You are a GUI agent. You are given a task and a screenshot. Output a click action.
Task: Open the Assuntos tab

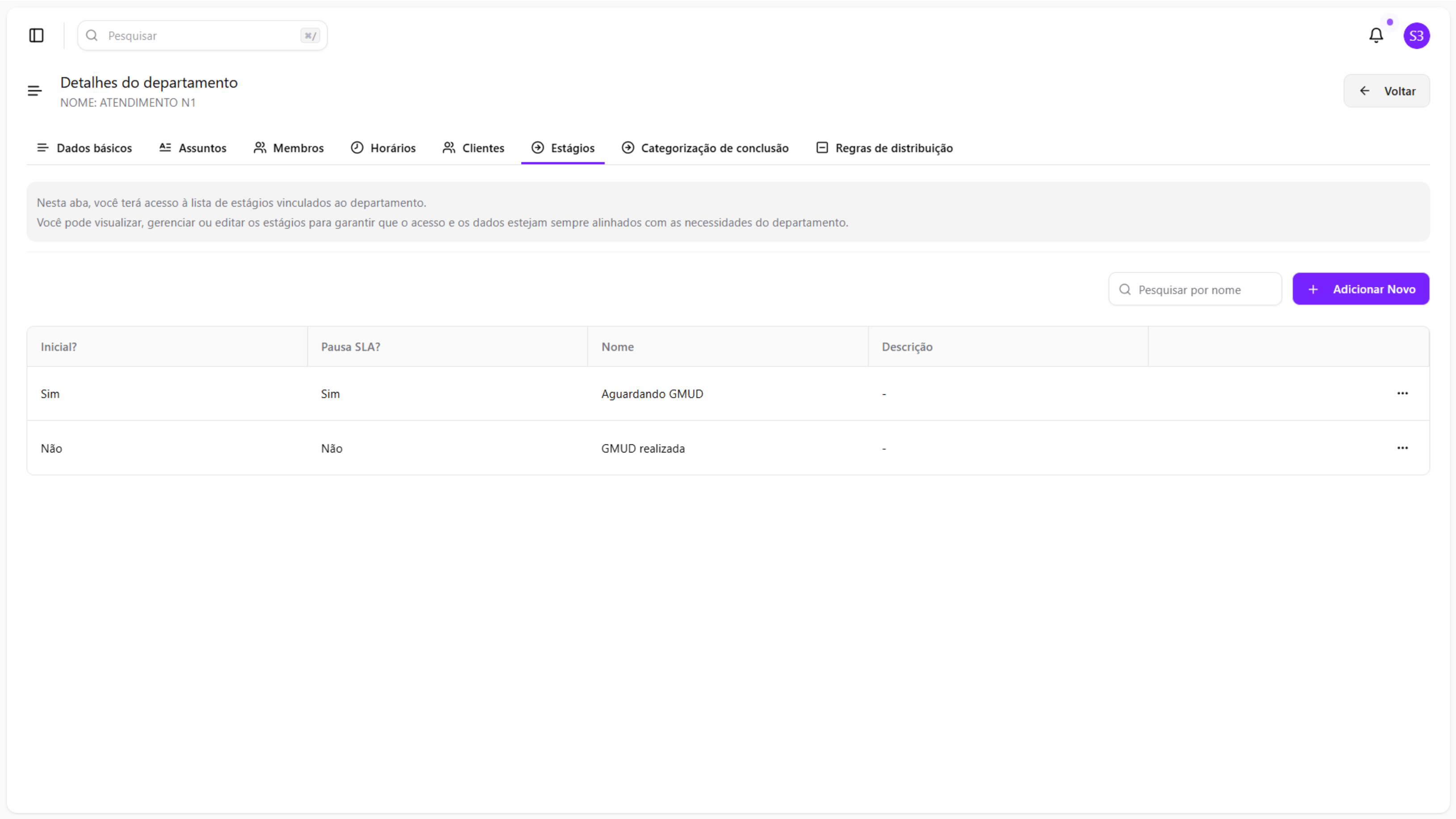pos(193,148)
